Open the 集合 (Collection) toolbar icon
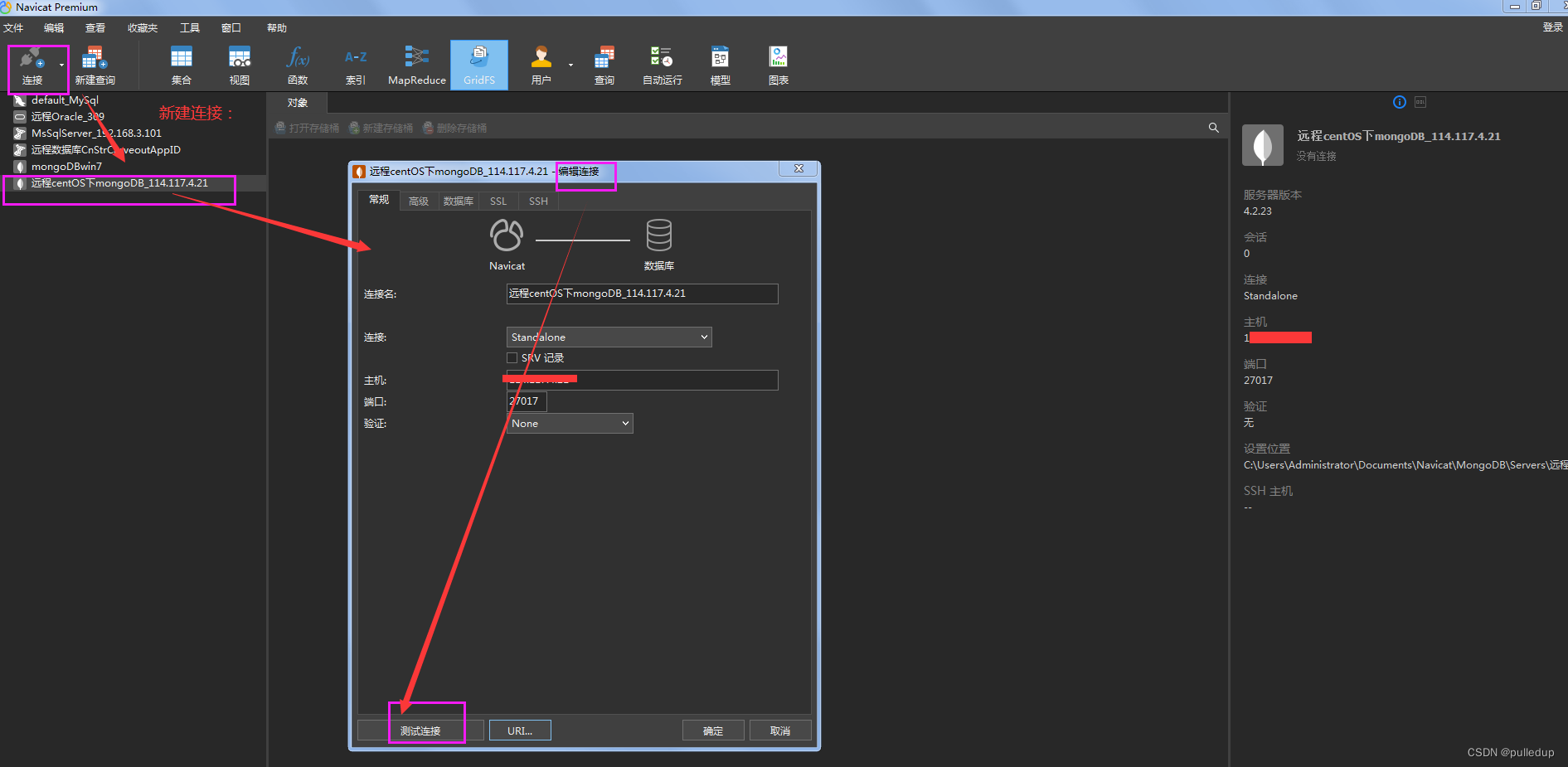1568x767 pixels. tap(182, 66)
